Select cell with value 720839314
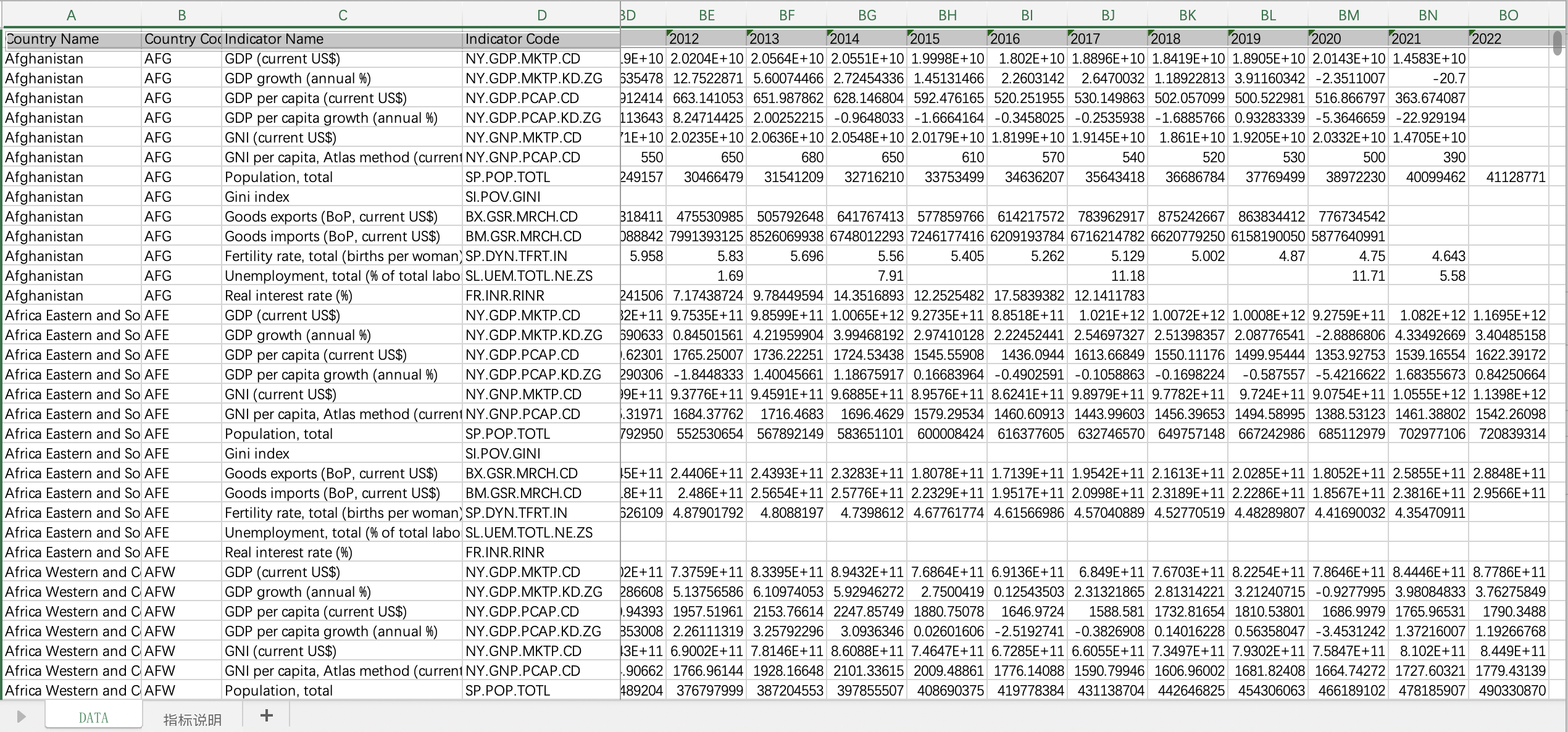The height and width of the screenshot is (732, 1568). 1509,434
